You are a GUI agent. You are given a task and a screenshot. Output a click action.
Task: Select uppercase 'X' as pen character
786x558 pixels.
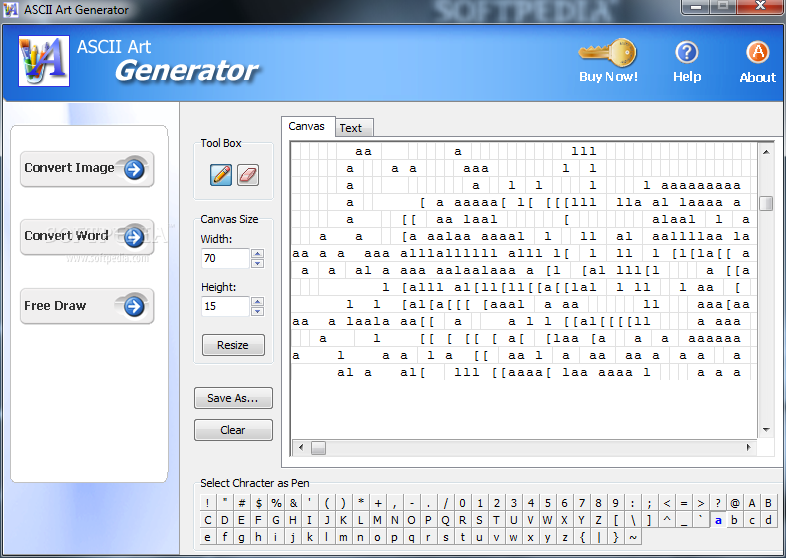coord(565,520)
